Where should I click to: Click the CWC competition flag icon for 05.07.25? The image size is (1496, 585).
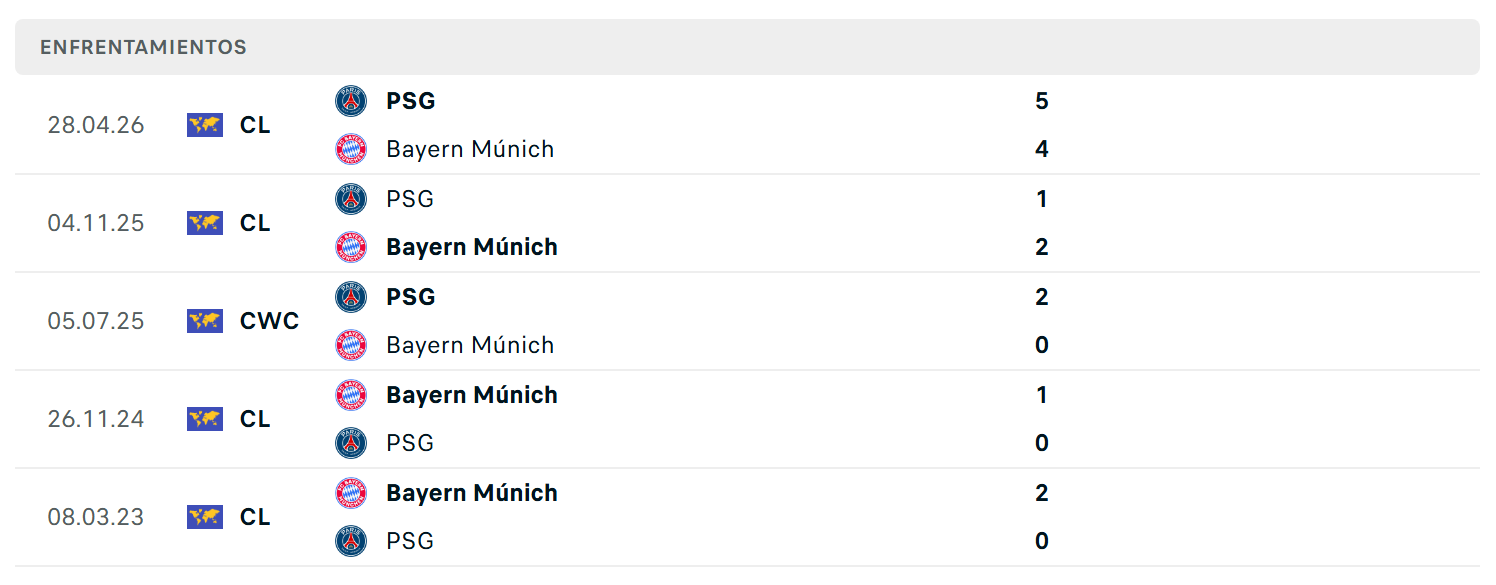(x=205, y=321)
